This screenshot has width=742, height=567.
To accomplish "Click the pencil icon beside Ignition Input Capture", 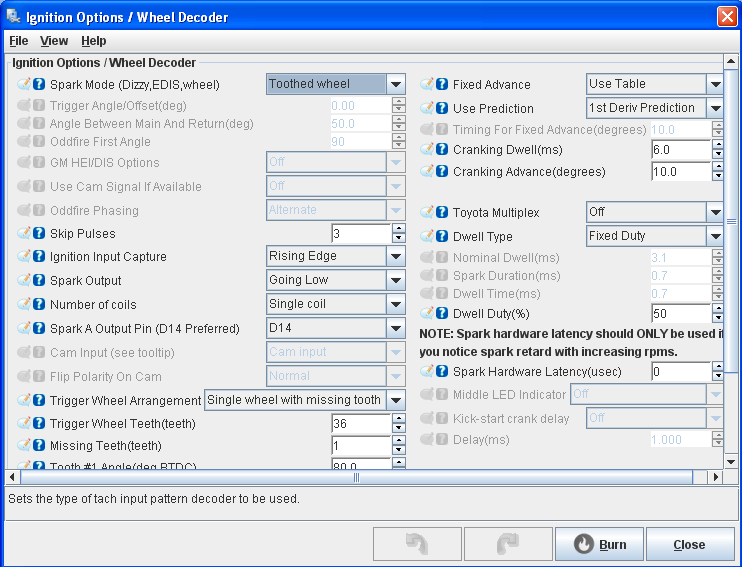I will (24, 257).
